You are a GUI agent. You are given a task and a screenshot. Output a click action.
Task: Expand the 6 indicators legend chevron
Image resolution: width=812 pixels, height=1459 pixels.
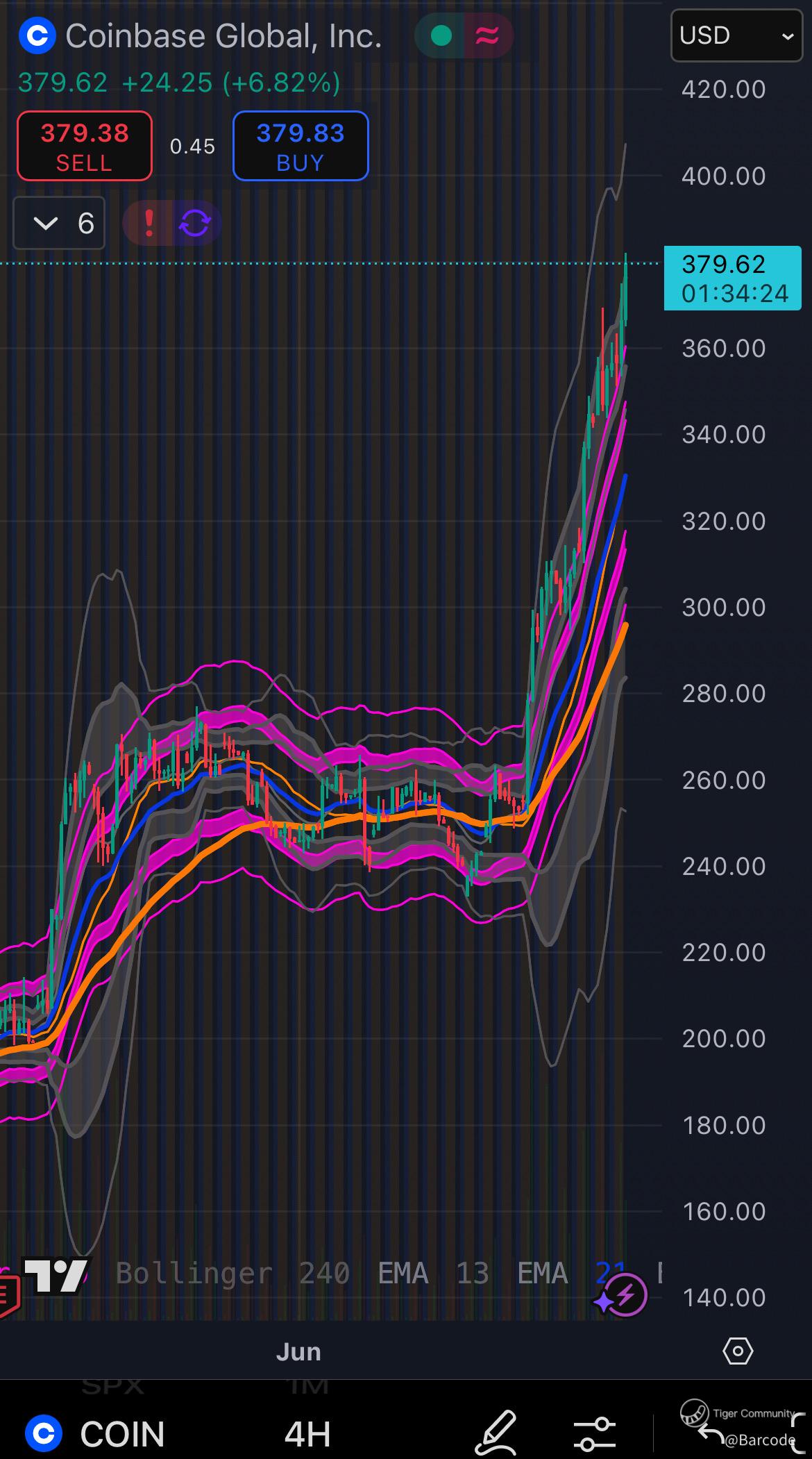click(59, 223)
